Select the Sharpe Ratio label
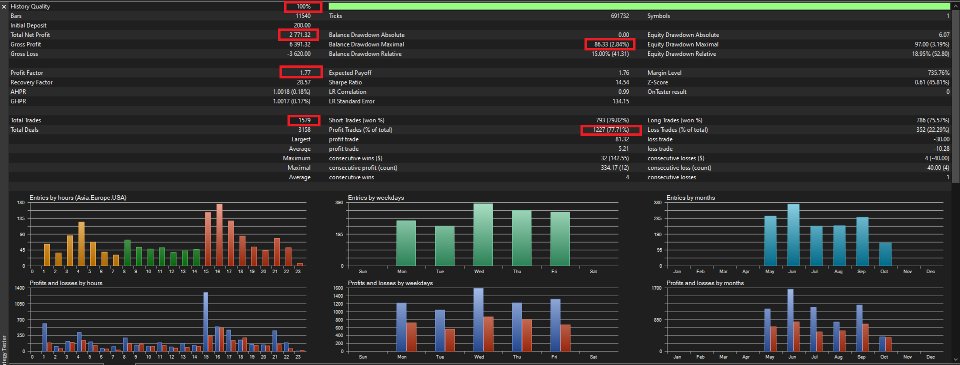The image size is (960, 365). click(x=345, y=82)
